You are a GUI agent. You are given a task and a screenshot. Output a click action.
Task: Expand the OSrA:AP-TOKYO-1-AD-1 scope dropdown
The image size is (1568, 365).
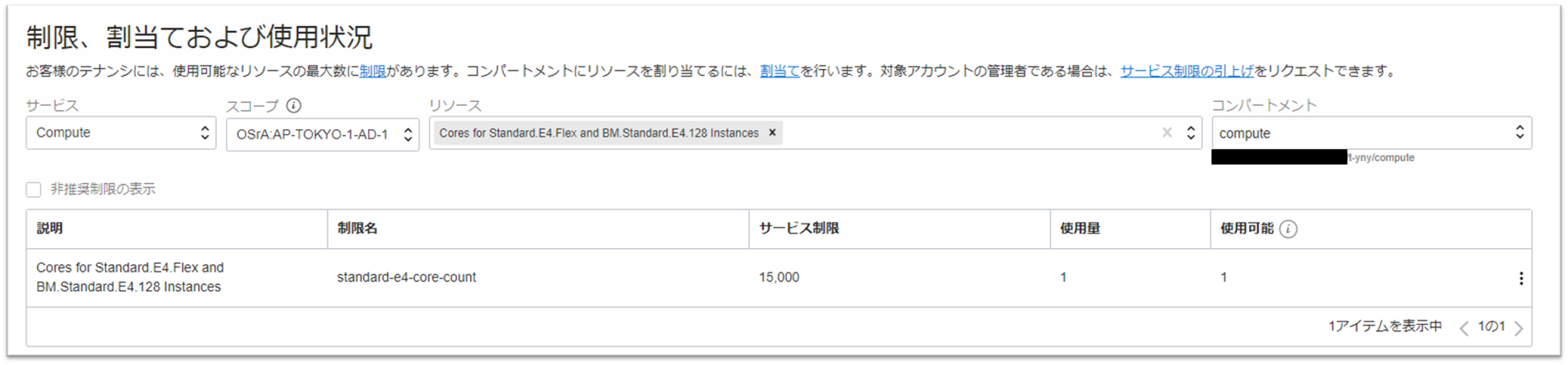[x=322, y=134]
